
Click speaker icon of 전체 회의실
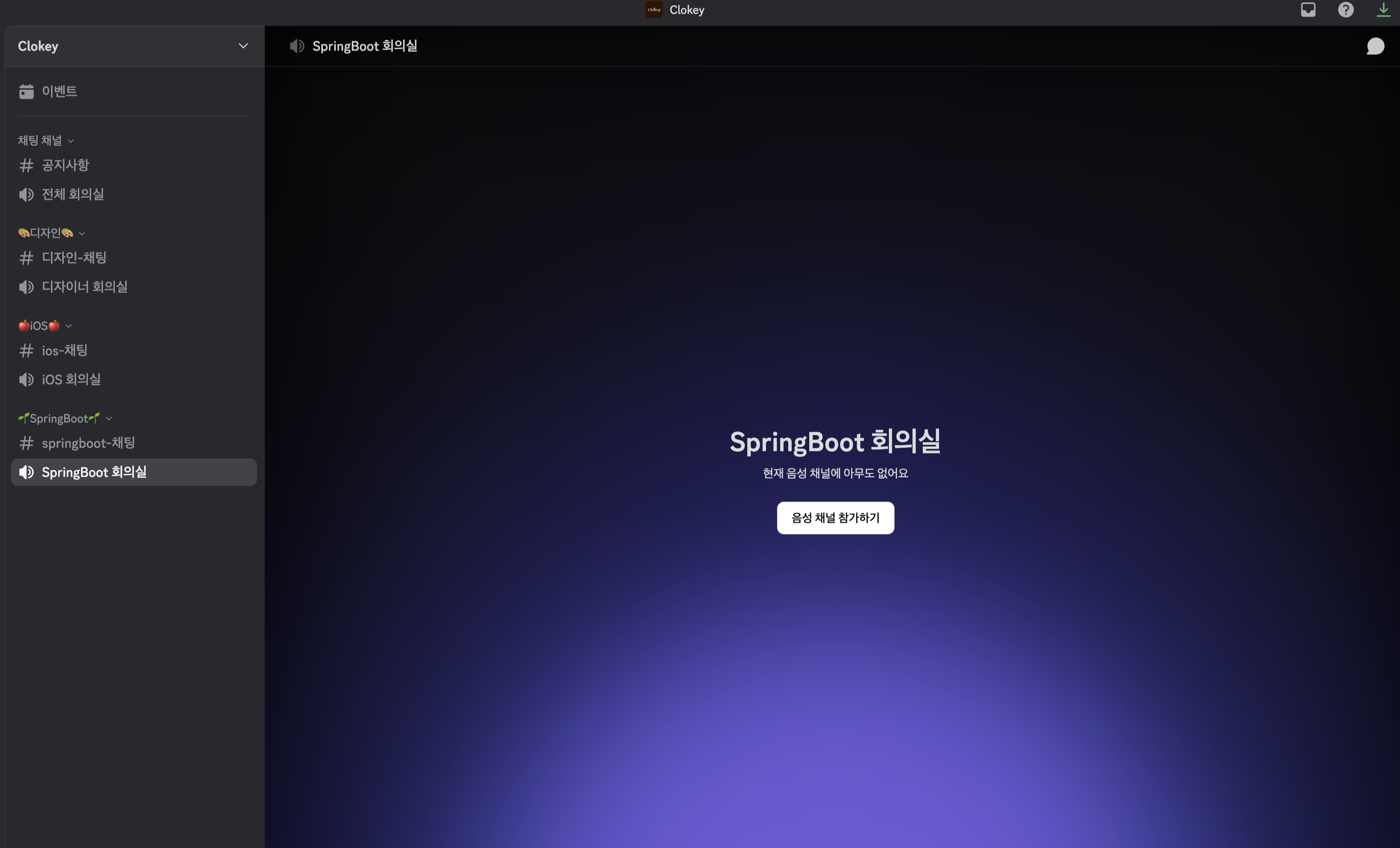pos(26,195)
